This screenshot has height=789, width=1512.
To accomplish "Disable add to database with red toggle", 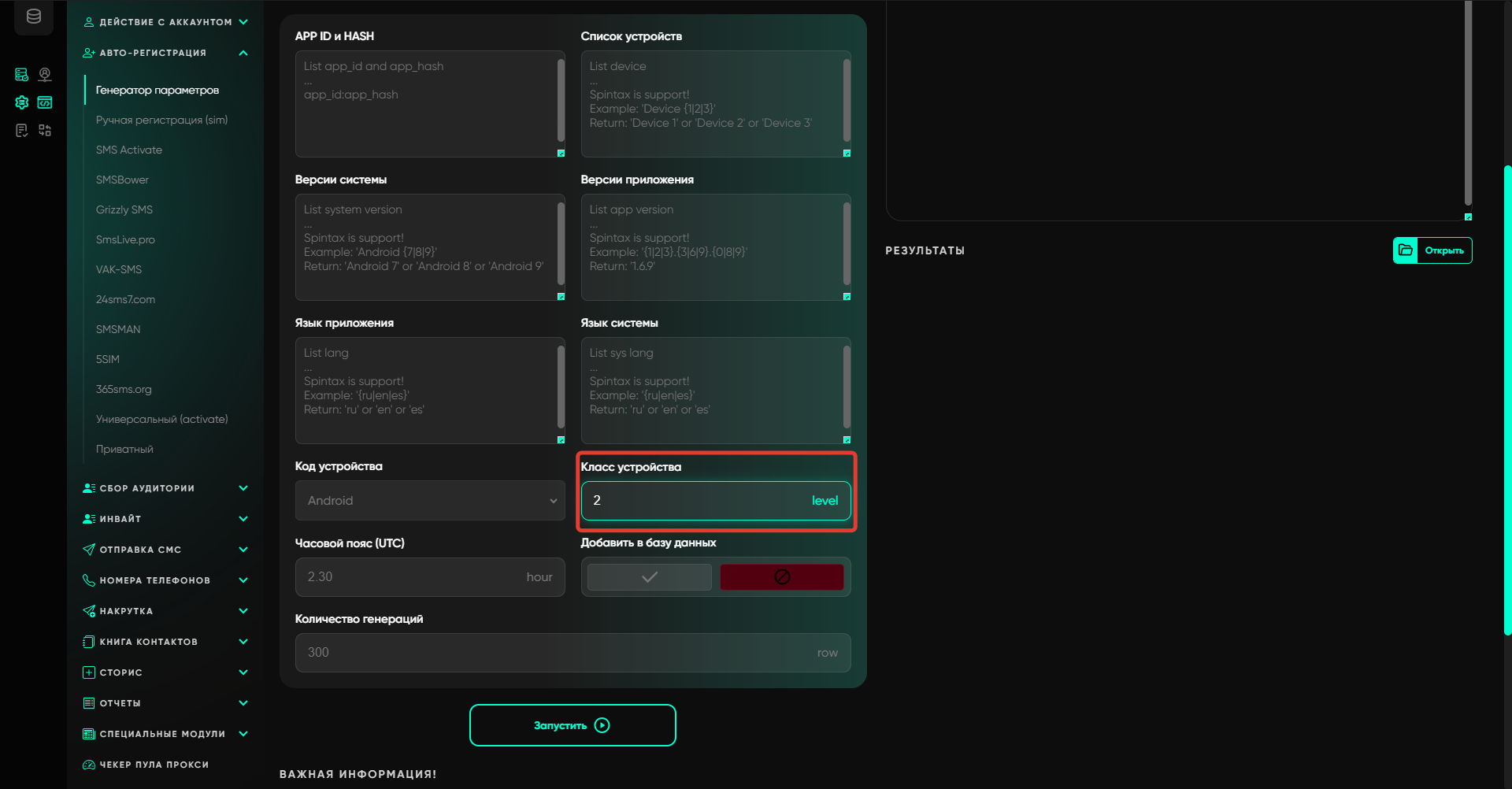I will tap(781, 577).
